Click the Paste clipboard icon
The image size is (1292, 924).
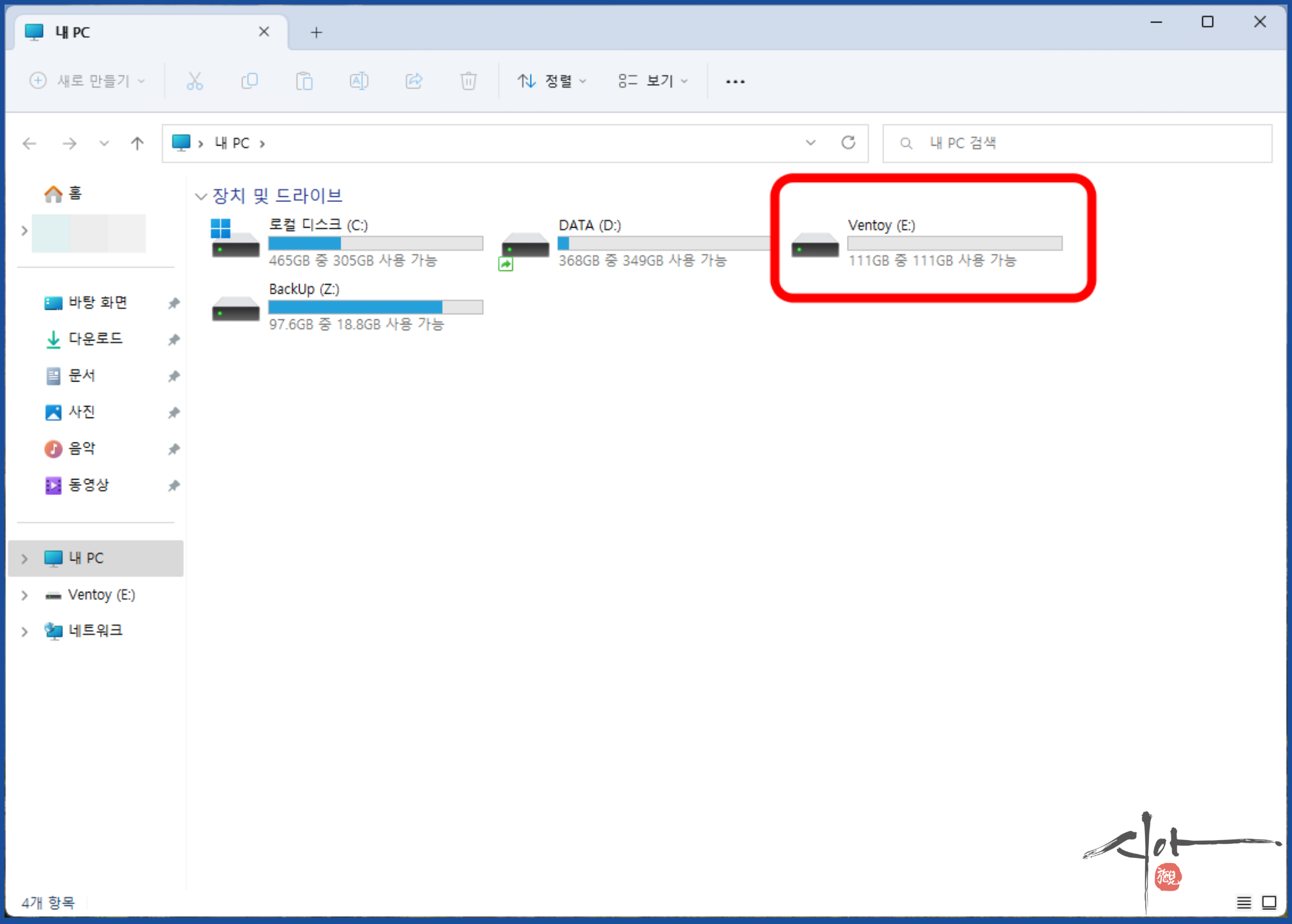point(304,81)
